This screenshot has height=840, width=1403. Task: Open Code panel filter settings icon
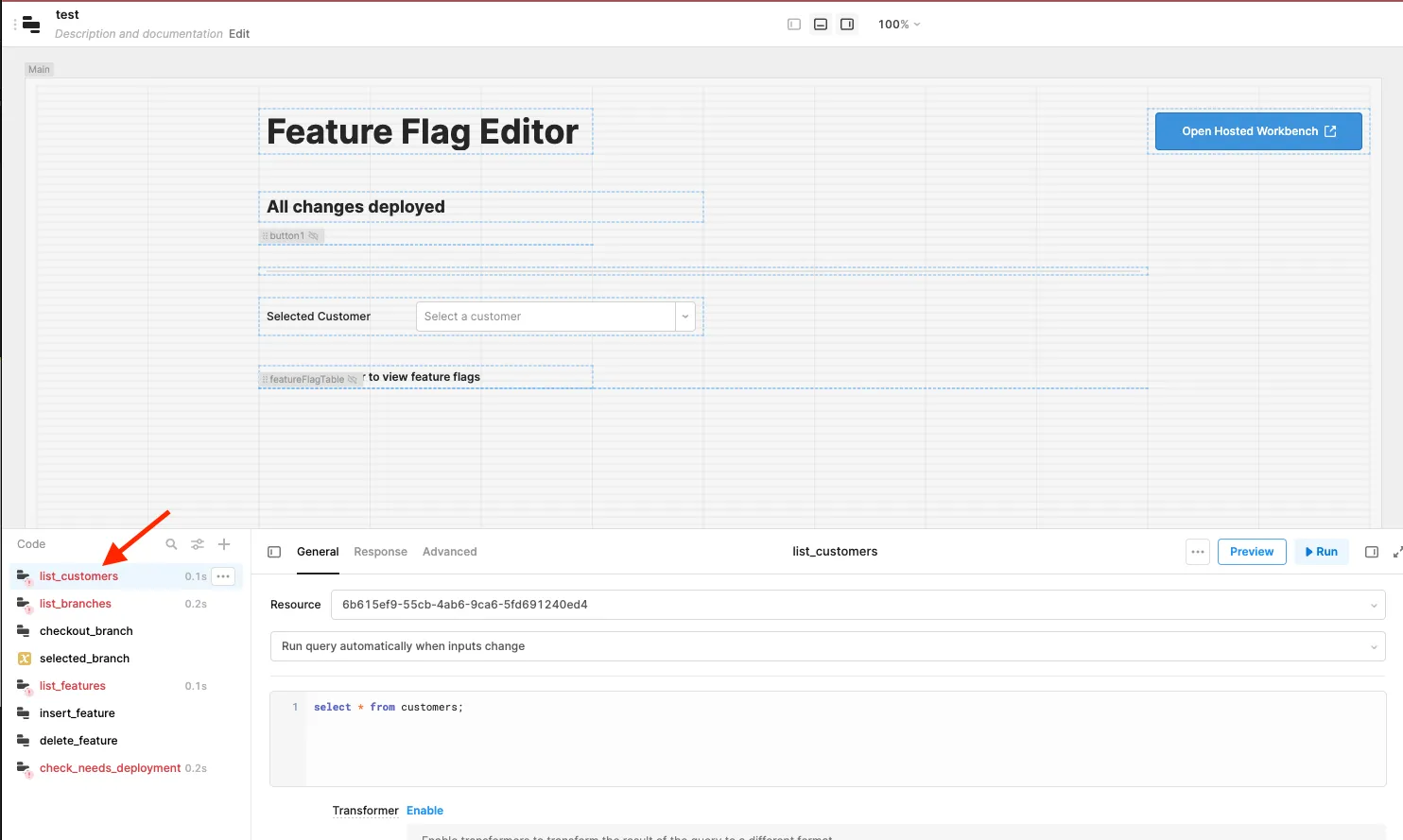click(x=198, y=544)
